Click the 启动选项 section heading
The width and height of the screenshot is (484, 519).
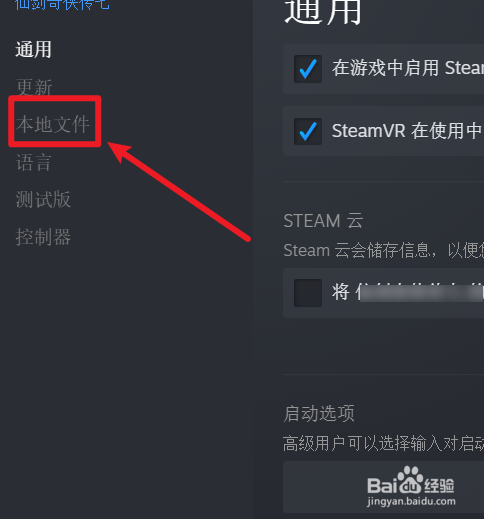(x=319, y=414)
